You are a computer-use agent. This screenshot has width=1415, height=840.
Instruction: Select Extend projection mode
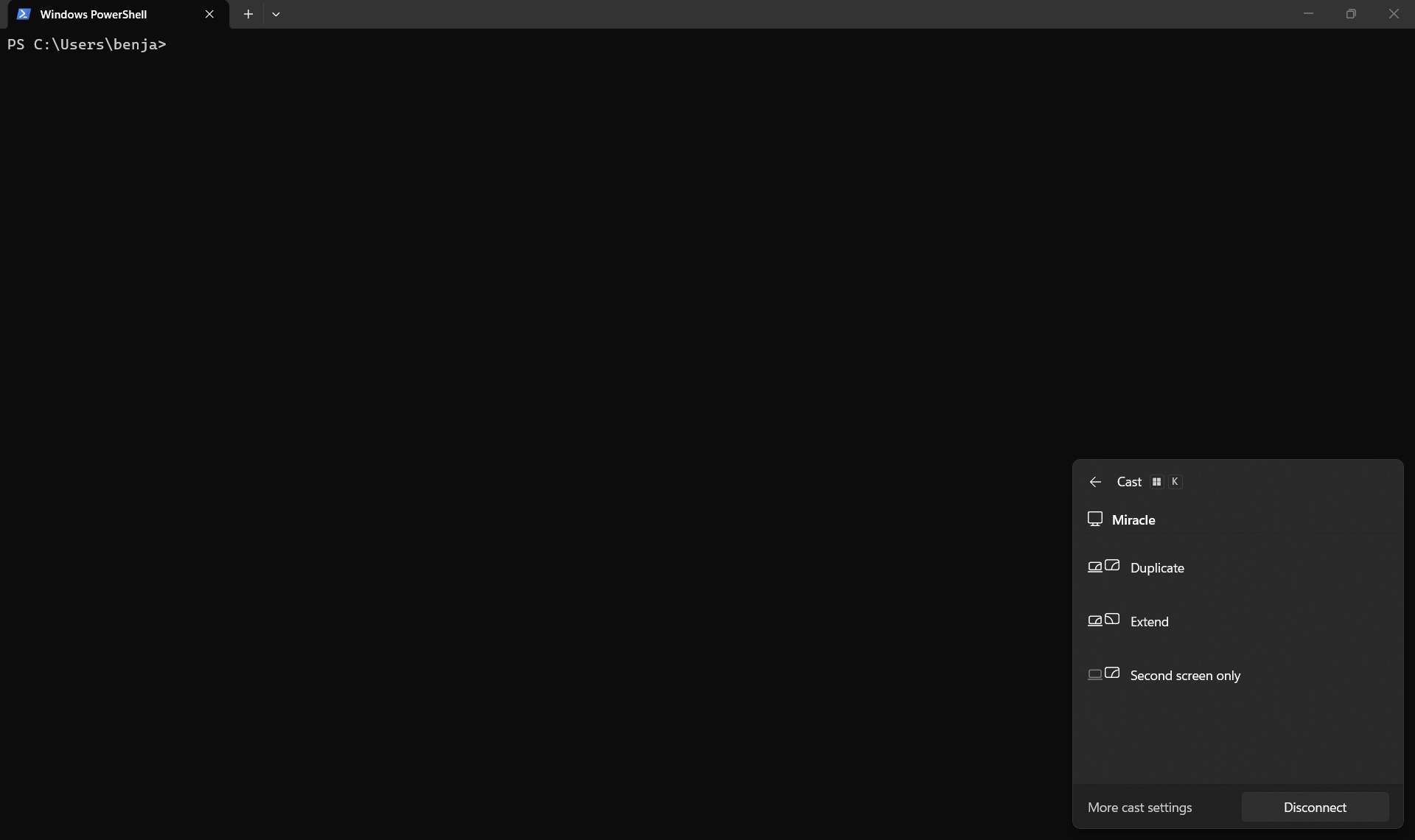point(1149,622)
